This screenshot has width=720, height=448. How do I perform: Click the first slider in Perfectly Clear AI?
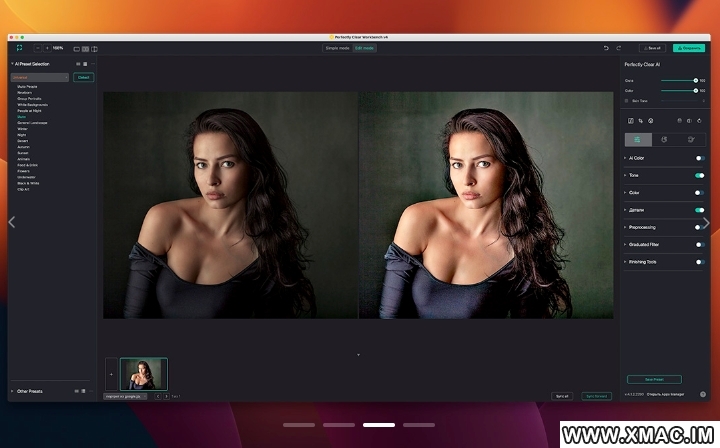(x=679, y=80)
